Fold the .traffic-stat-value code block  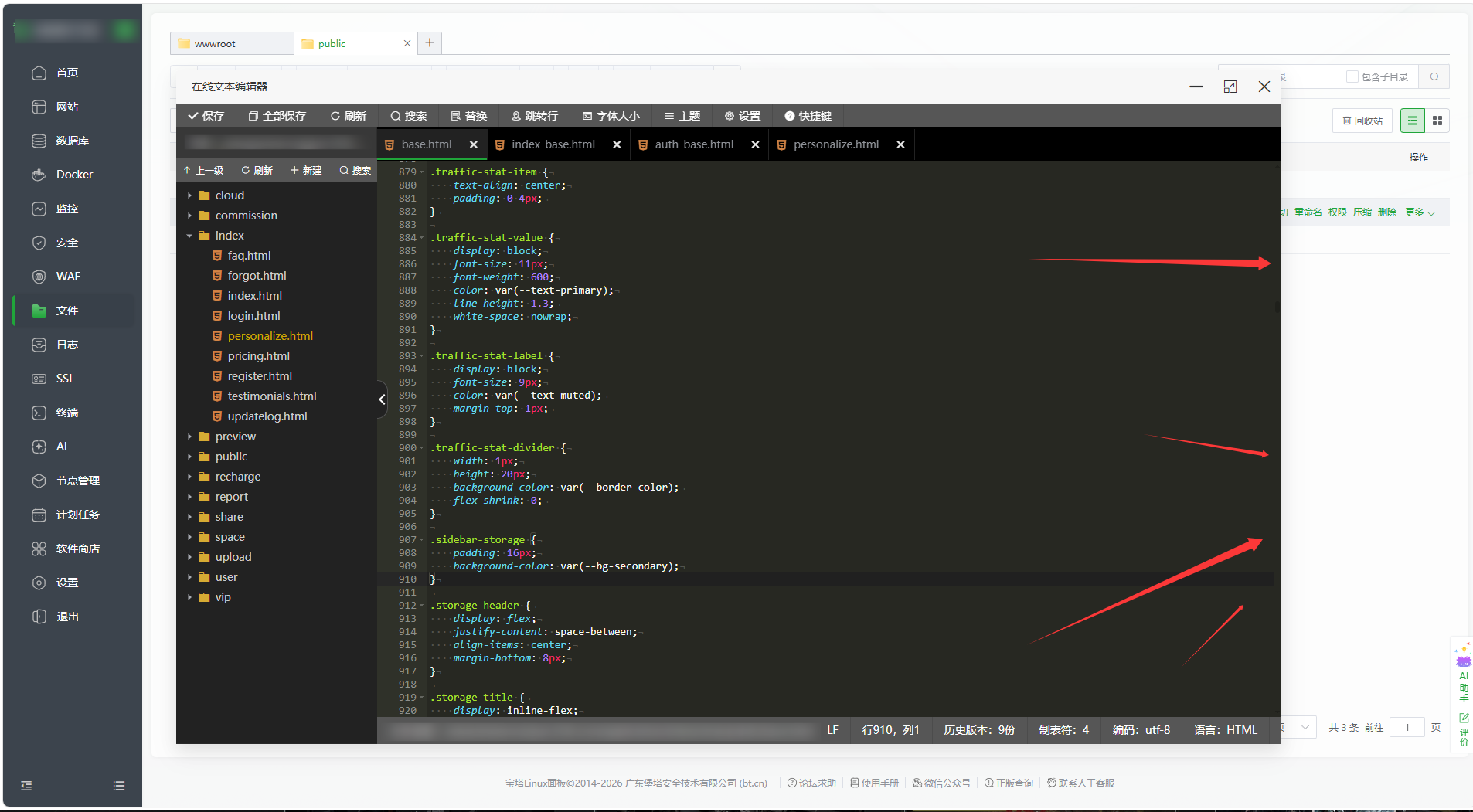(x=422, y=238)
